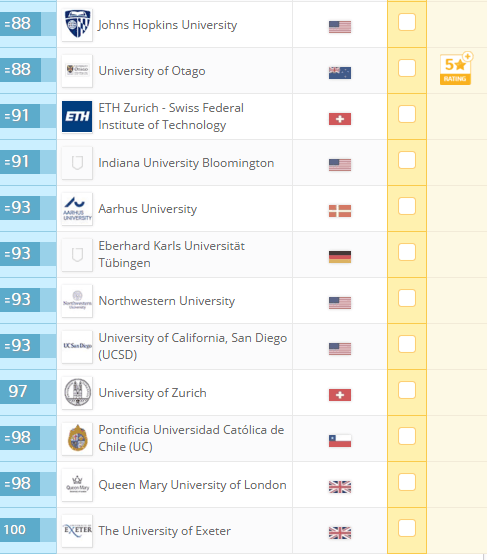Click the ETH Zurich logo icon
This screenshot has width=489, height=560.
(x=77, y=116)
